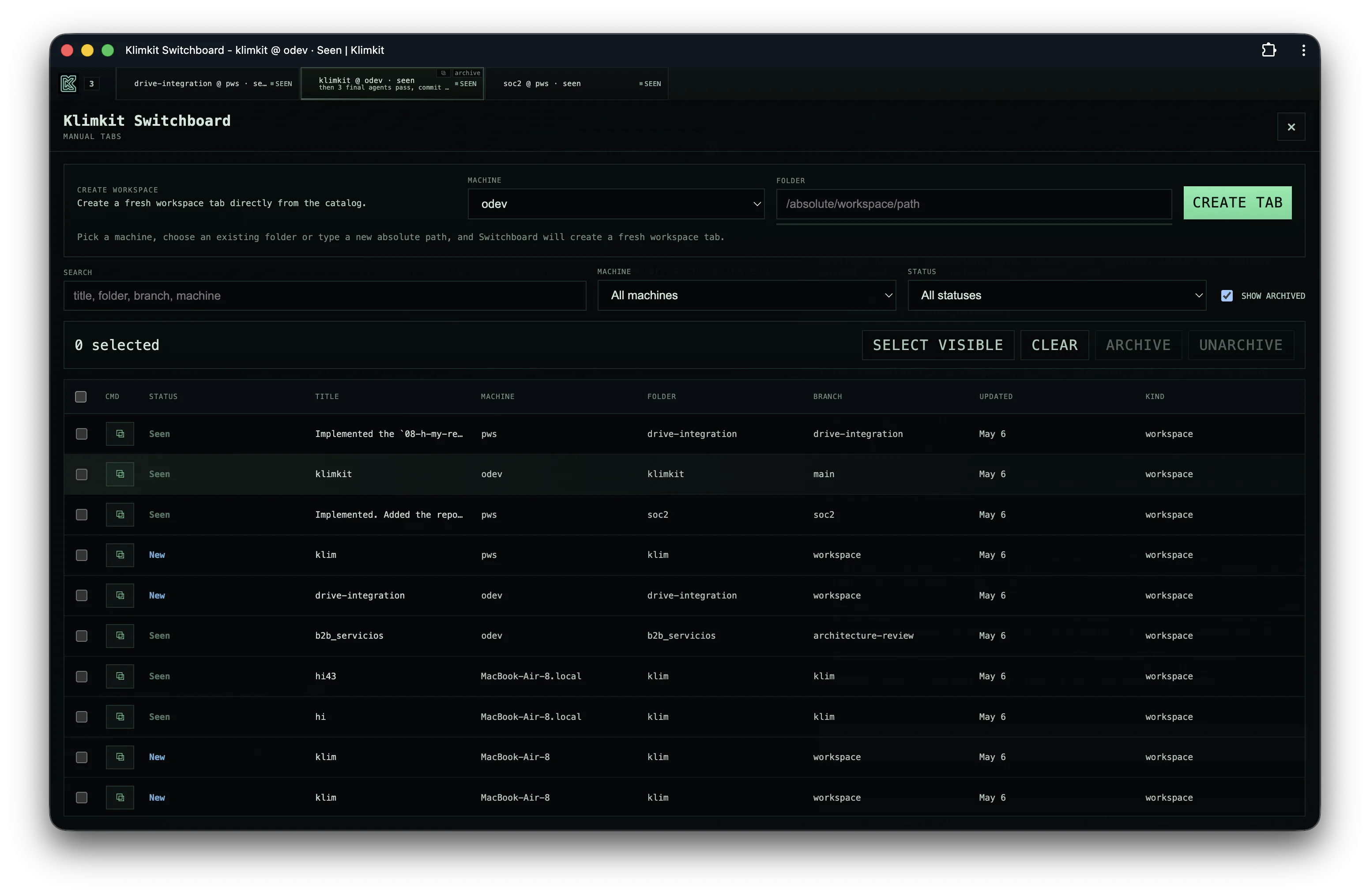This screenshot has width=1370, height=896.
Task: Click New status in drive-integration odev row
Action: [x=157, y=595]
